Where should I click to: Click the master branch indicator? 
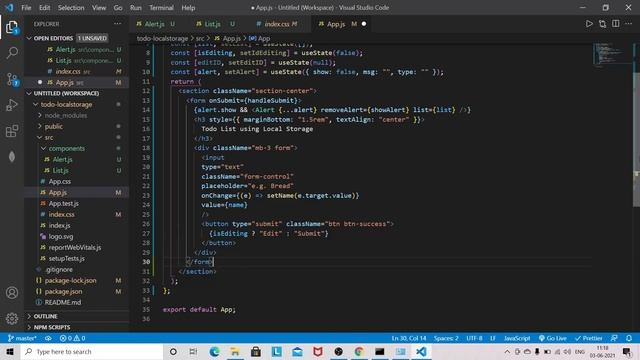coord(22,338)
